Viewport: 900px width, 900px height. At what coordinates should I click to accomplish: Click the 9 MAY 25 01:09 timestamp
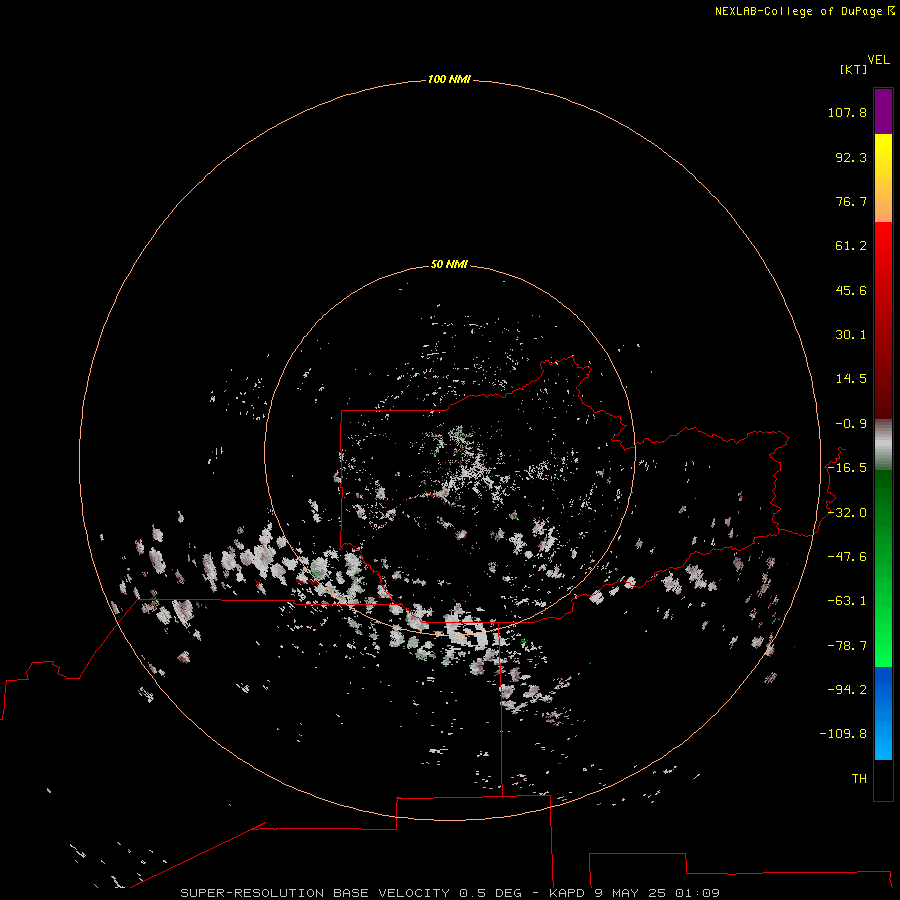(657, 893)
